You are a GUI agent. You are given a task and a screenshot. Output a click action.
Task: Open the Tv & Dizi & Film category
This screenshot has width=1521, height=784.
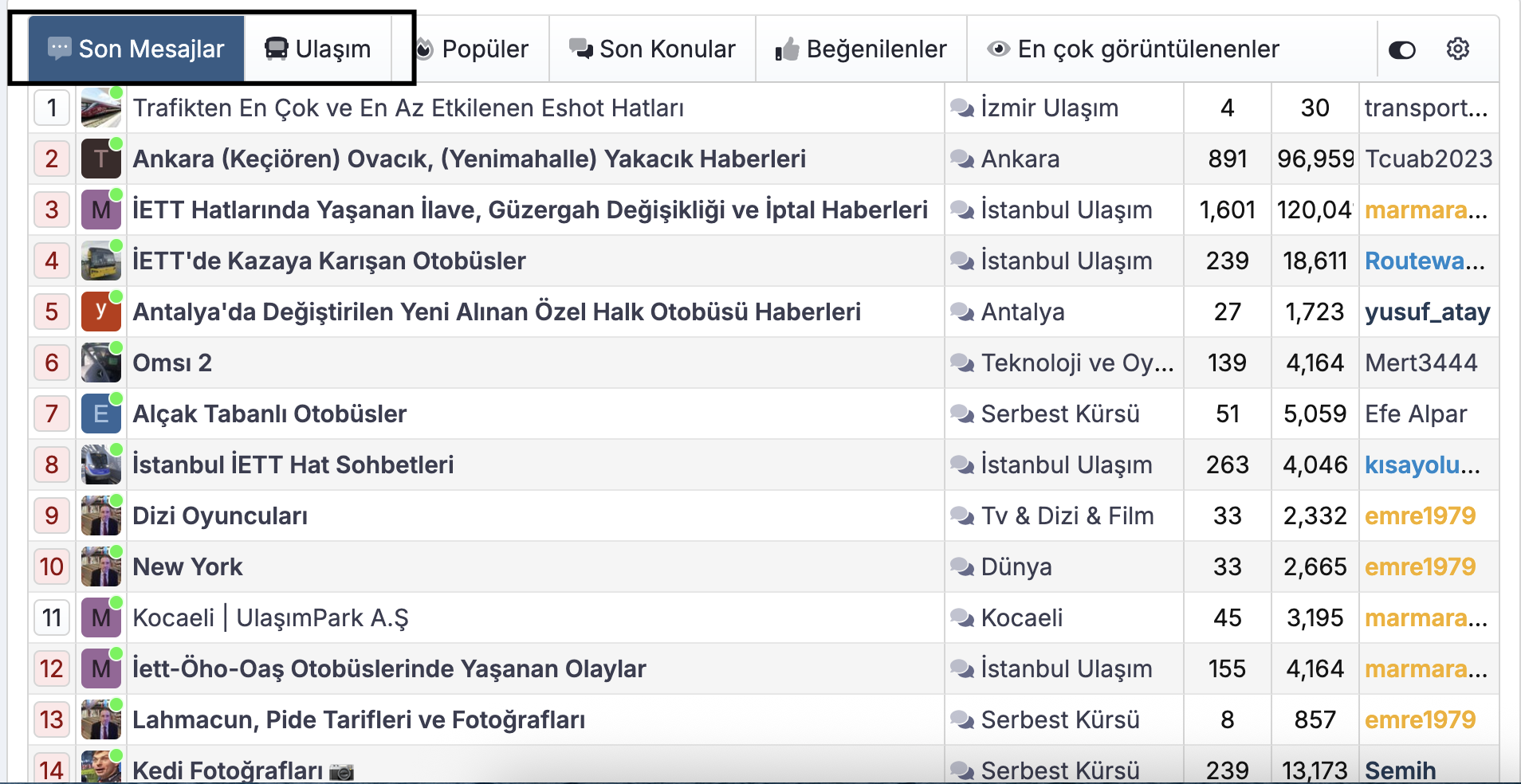click(x=1067, y=516)
